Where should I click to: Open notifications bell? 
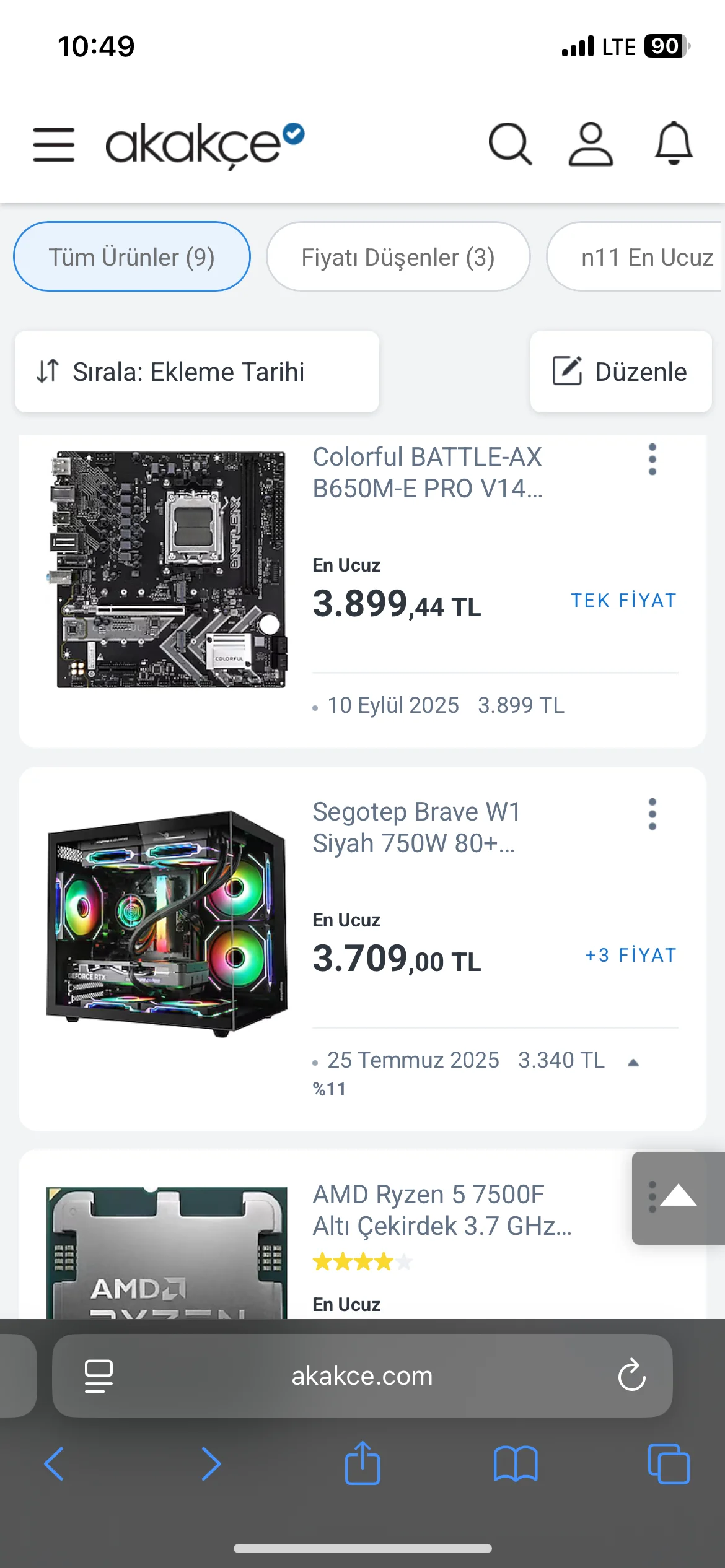click(674, 144)
